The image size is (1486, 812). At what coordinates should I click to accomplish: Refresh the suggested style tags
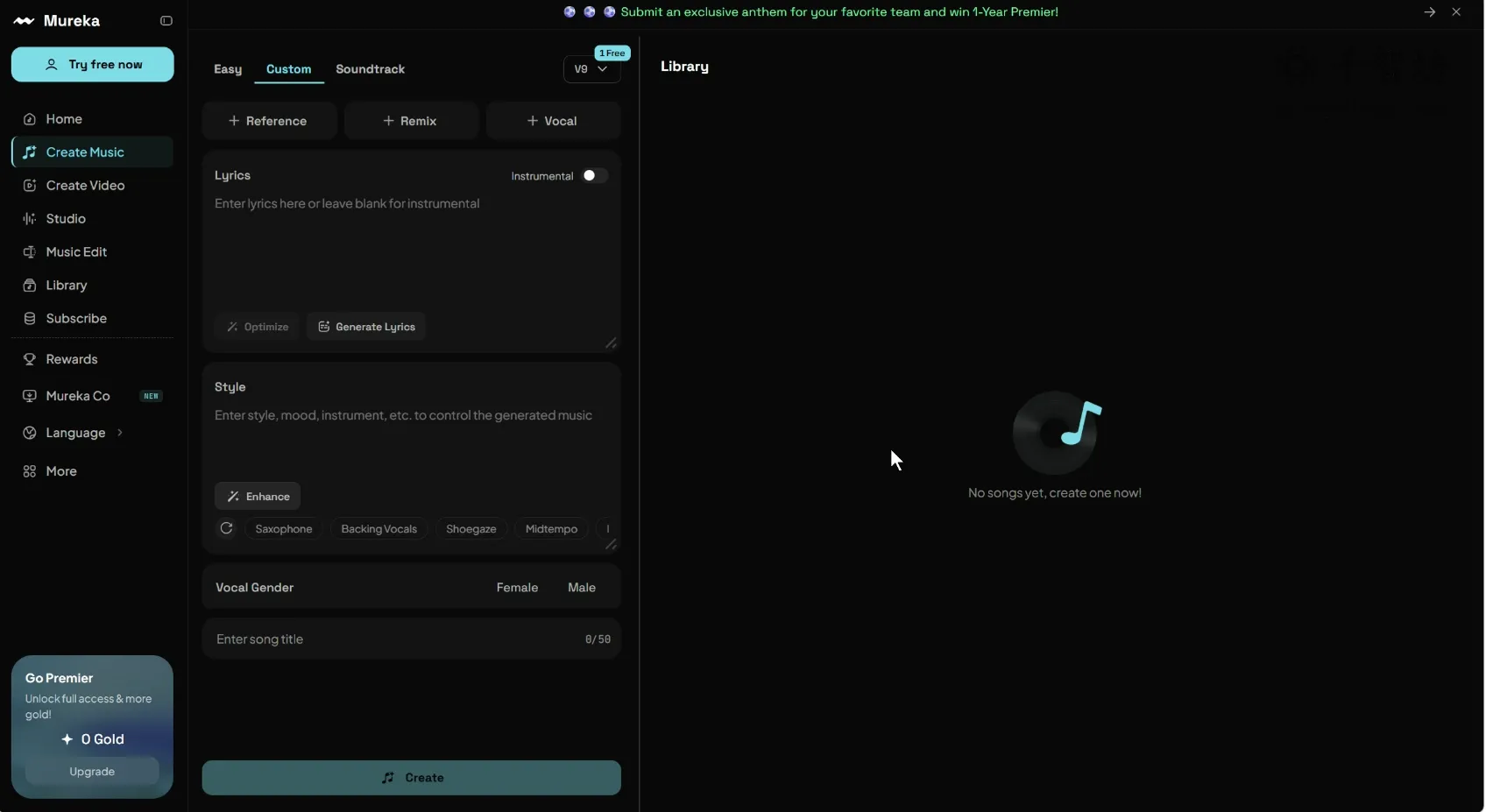[x=227, y=528]
